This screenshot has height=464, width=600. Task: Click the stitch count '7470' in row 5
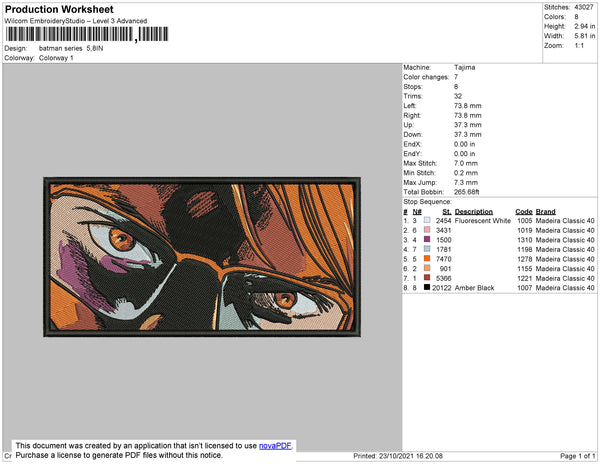(x=444, y=259)
